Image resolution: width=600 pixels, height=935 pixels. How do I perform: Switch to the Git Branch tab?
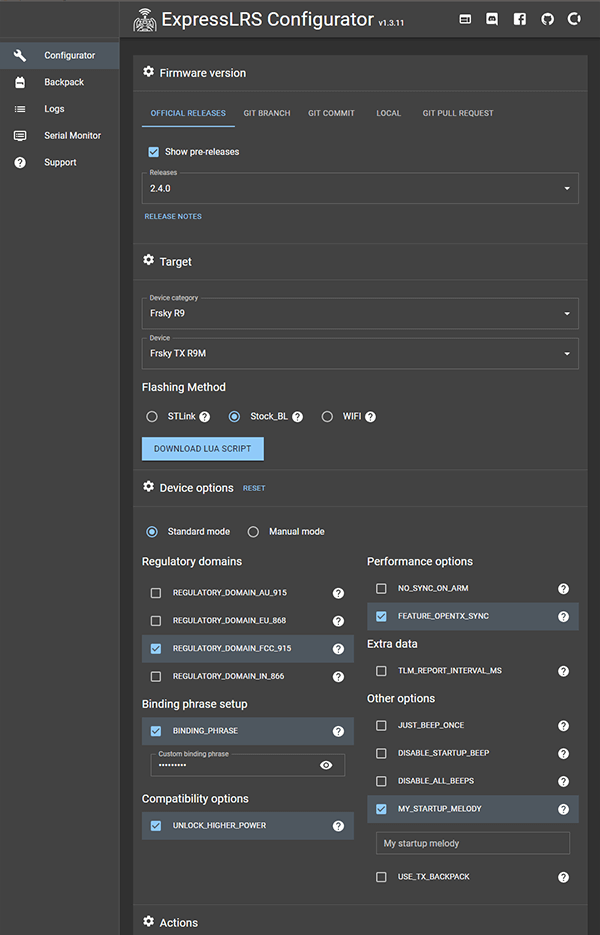click(x=267, y=114)
